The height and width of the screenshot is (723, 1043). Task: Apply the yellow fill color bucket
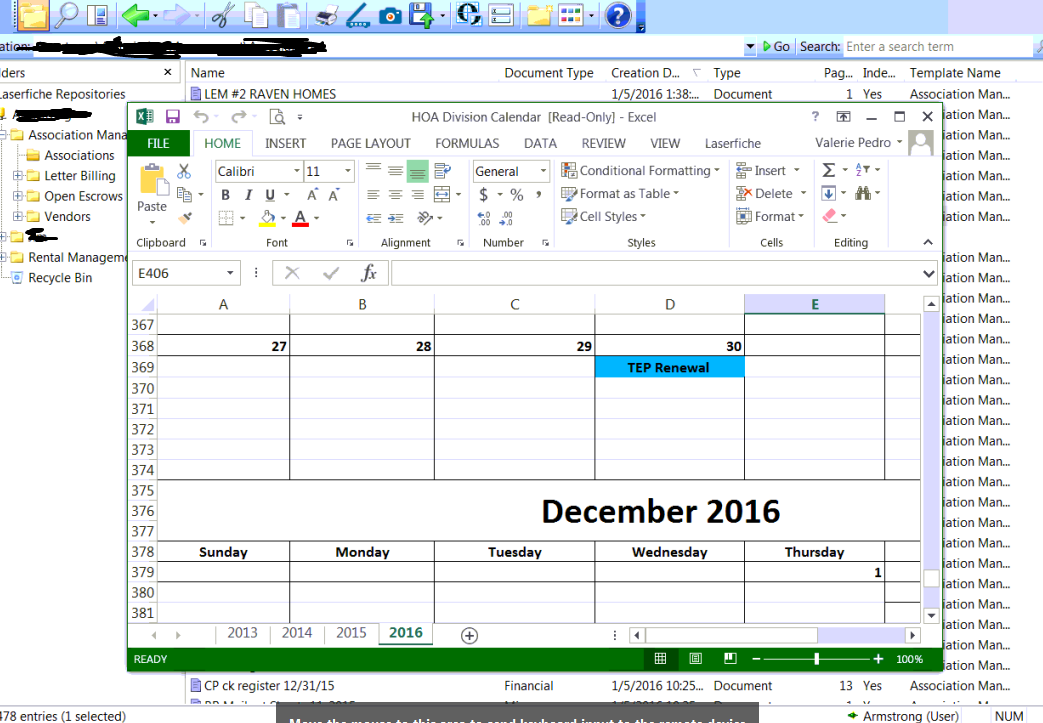point(267,218)
